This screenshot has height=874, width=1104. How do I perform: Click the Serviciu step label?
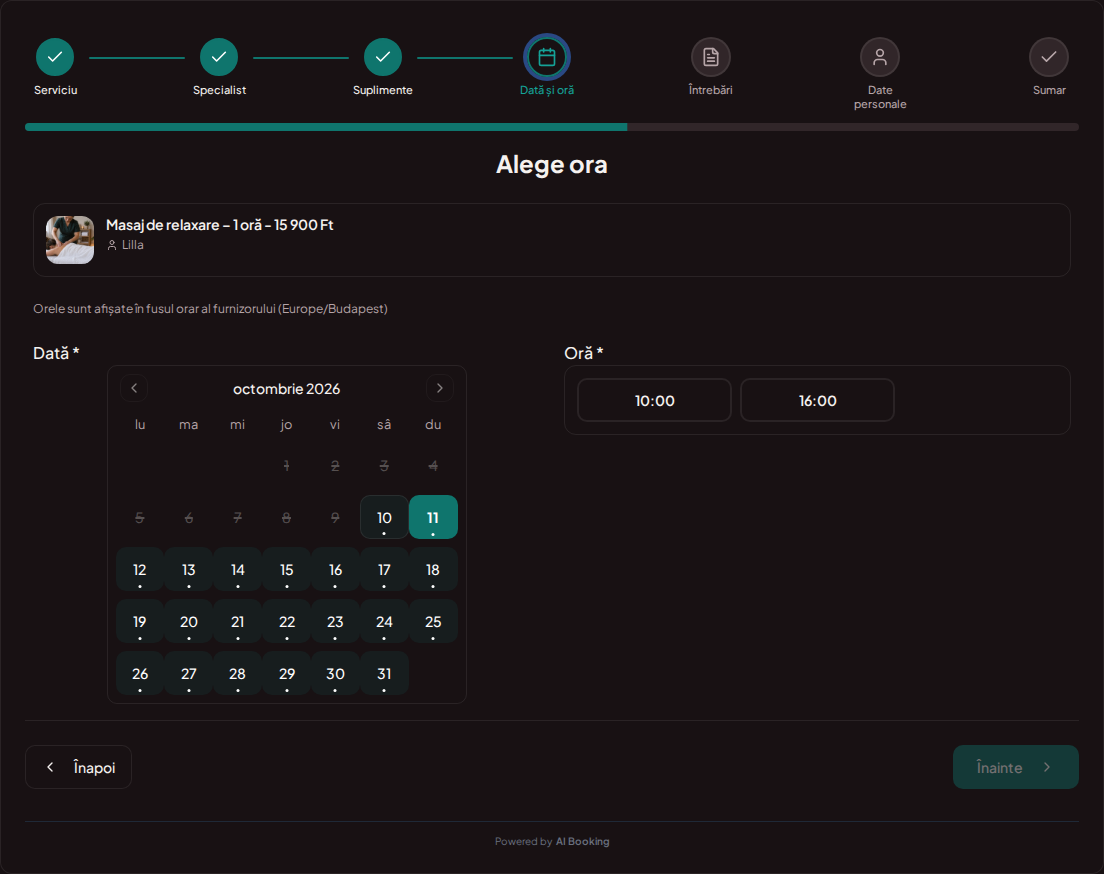pyautogui.click(x=56, y=90)
